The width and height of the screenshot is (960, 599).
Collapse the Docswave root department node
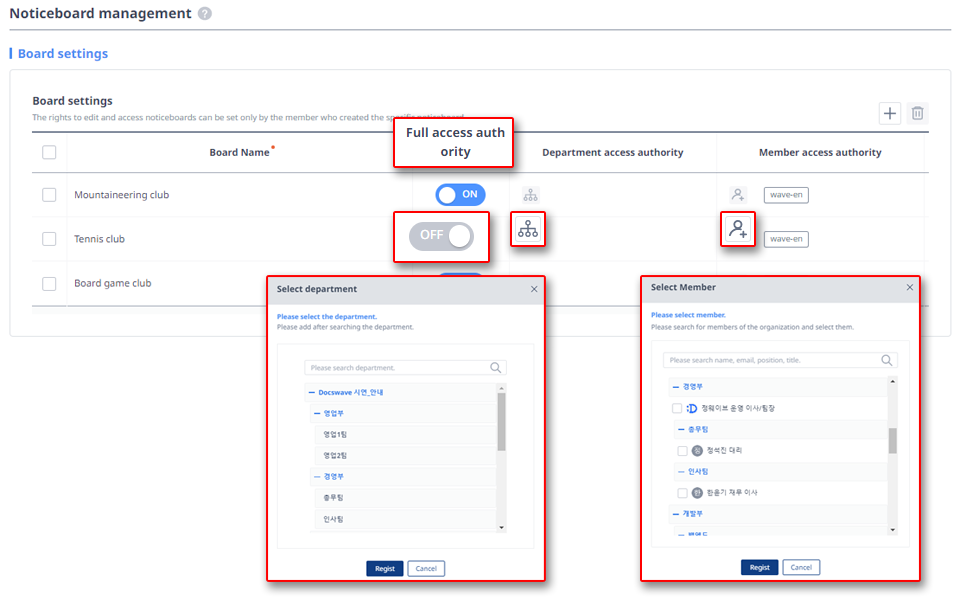point(312,393)
